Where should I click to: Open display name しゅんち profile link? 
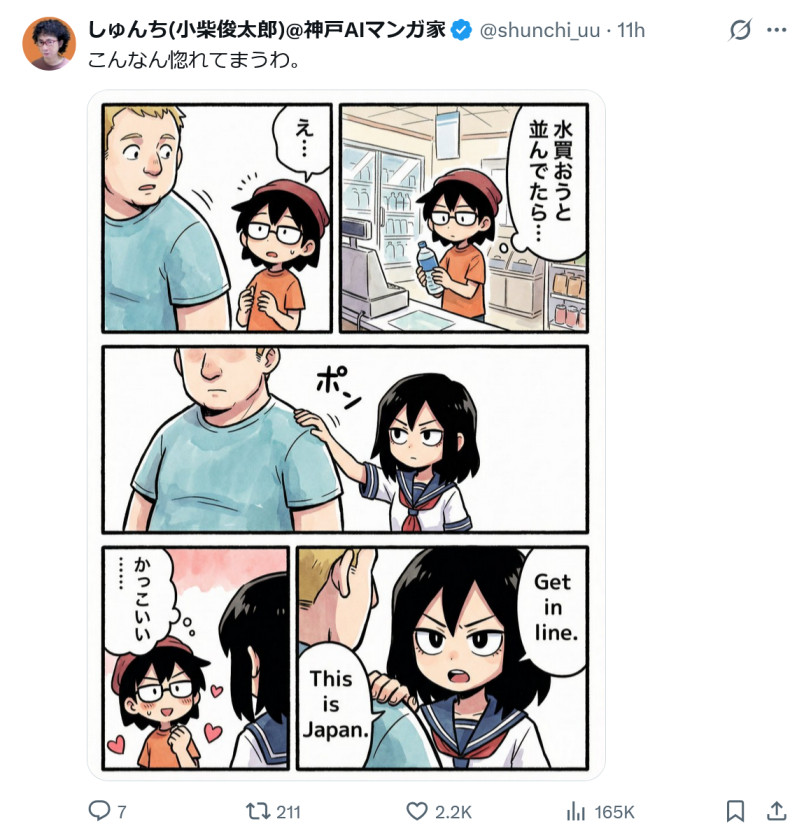click(267, 30)
